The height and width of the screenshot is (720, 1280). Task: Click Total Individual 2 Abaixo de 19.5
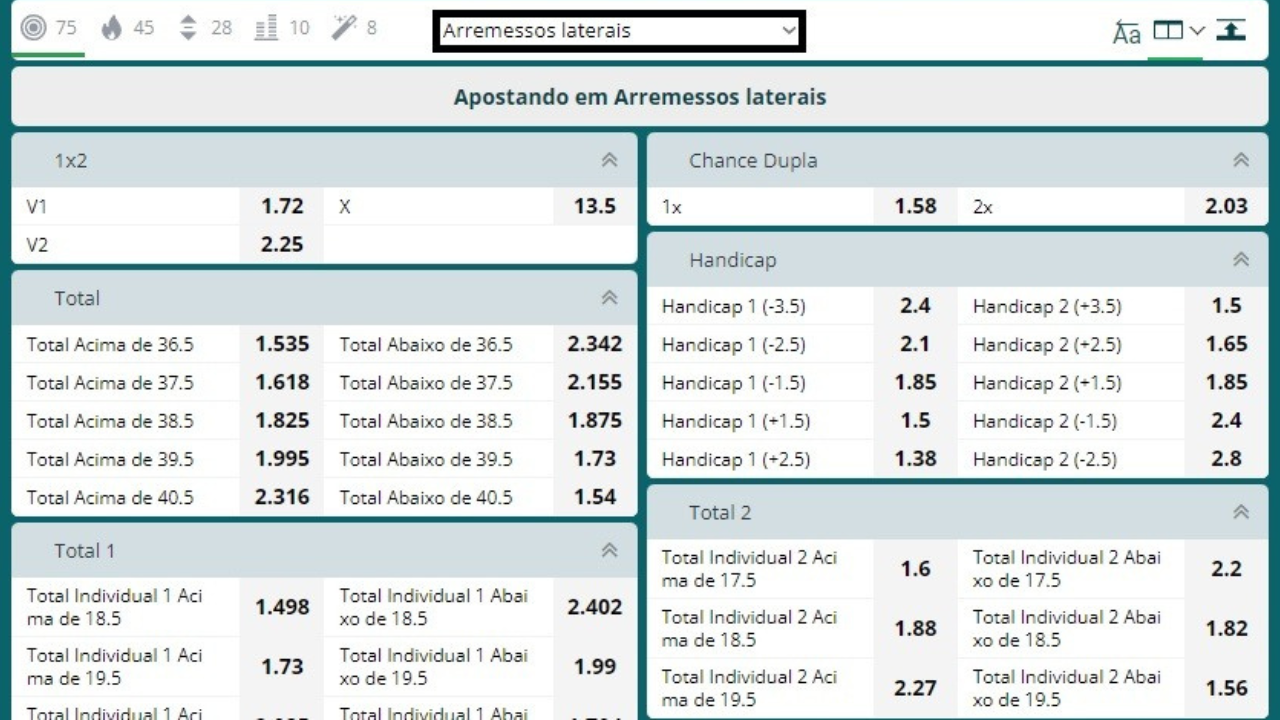point(1226,688)
